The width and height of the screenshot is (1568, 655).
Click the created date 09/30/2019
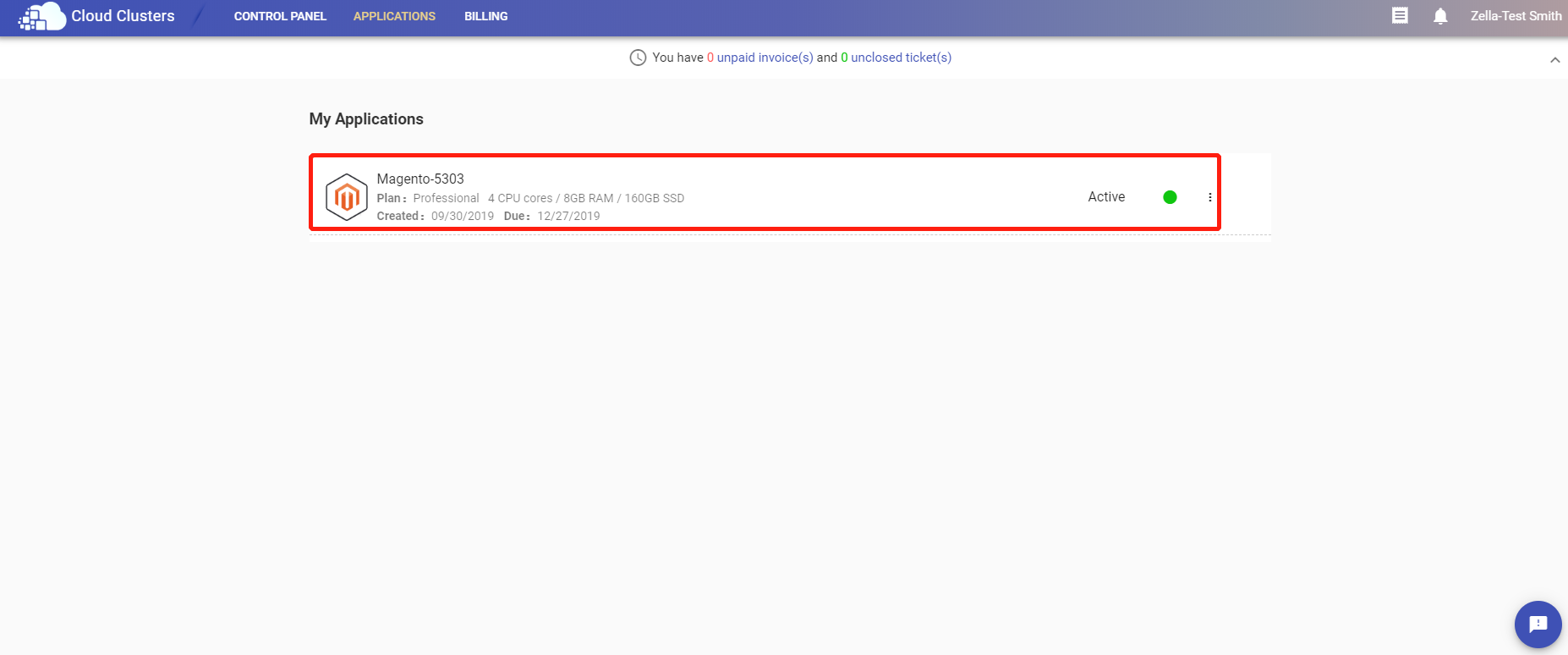[x=463, y=216]
